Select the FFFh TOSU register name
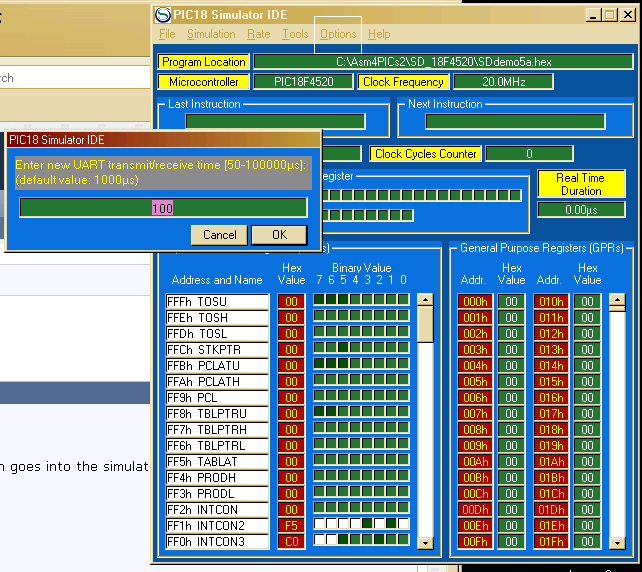The height and width of the screenshot is (572, 642). pyautogui.click(x=217, y=301)
